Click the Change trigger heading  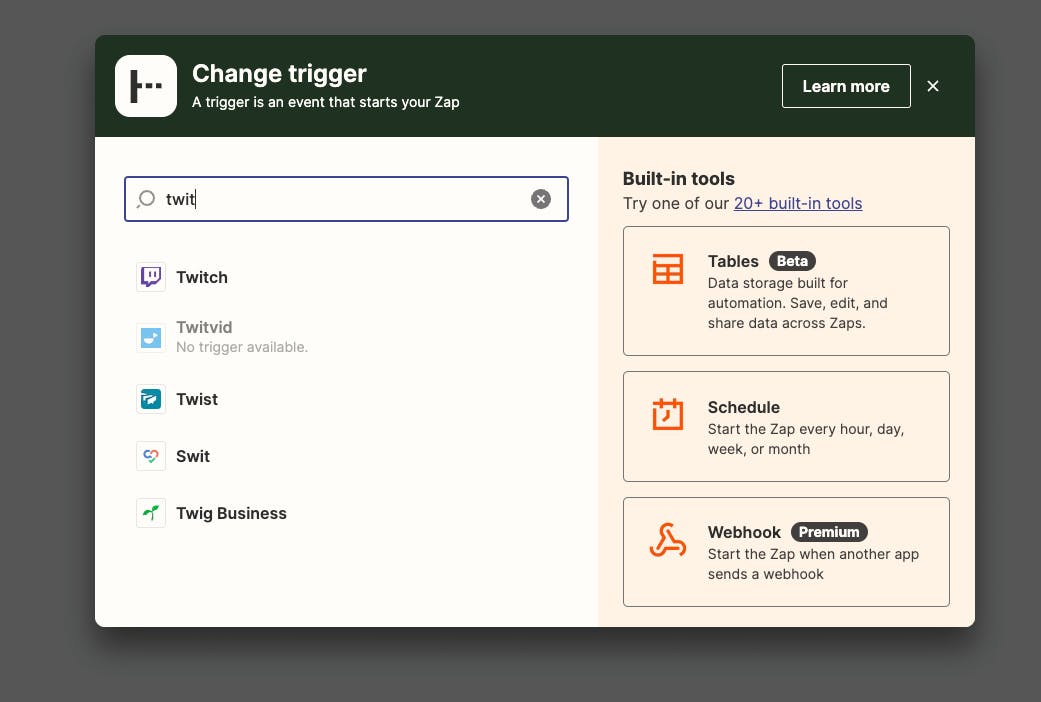(x=279, y=73)
